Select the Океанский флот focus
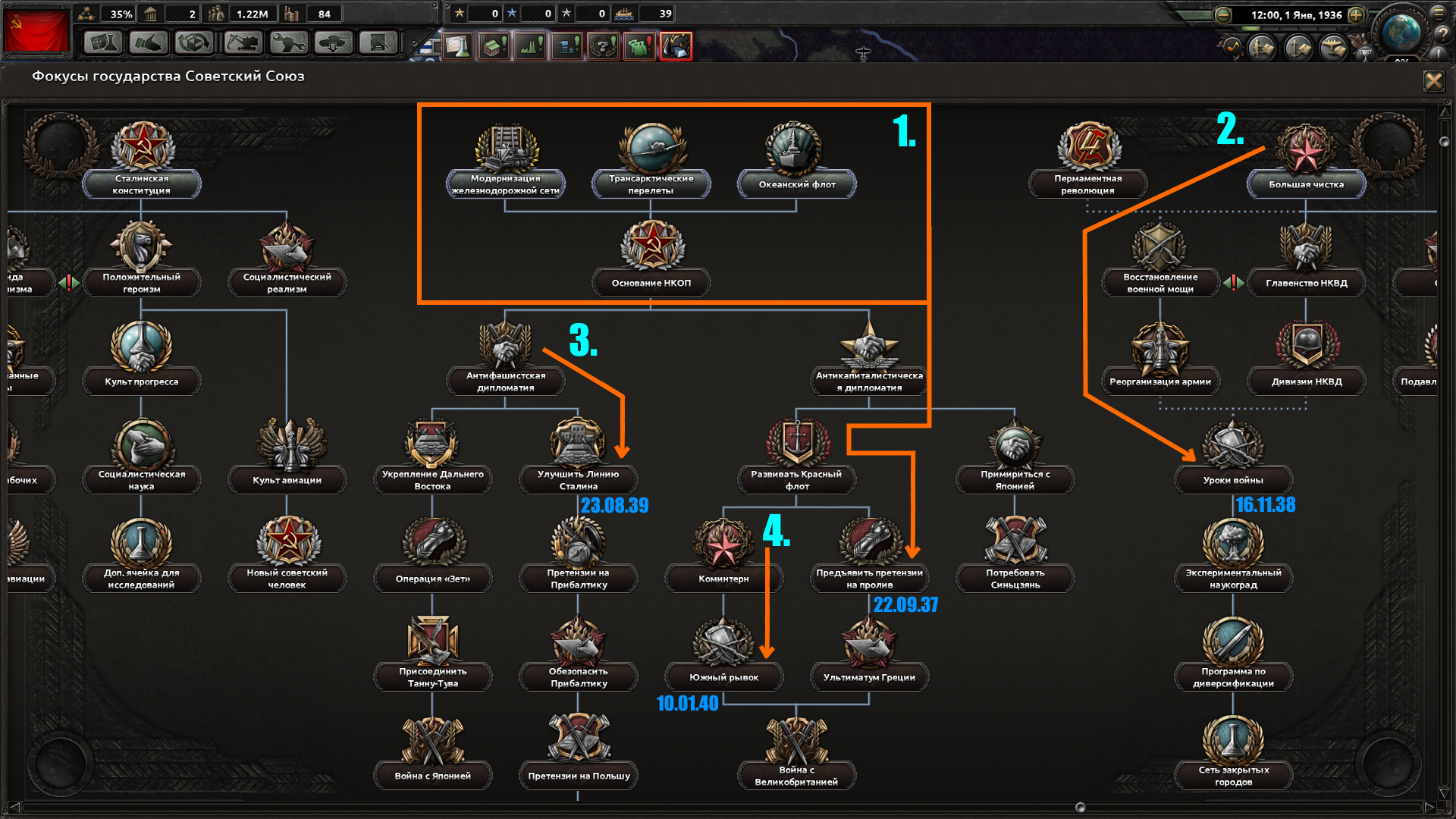1456x819 pixels. click(x=797, y=160)
